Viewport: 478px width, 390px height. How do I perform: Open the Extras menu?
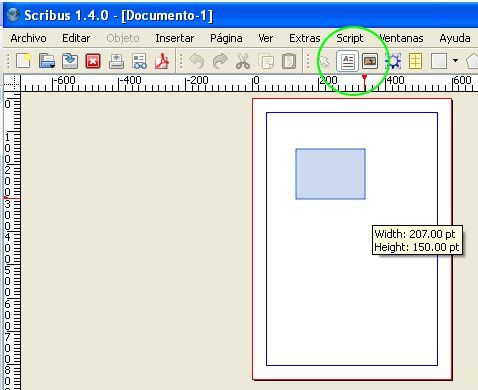pos(305,38)
